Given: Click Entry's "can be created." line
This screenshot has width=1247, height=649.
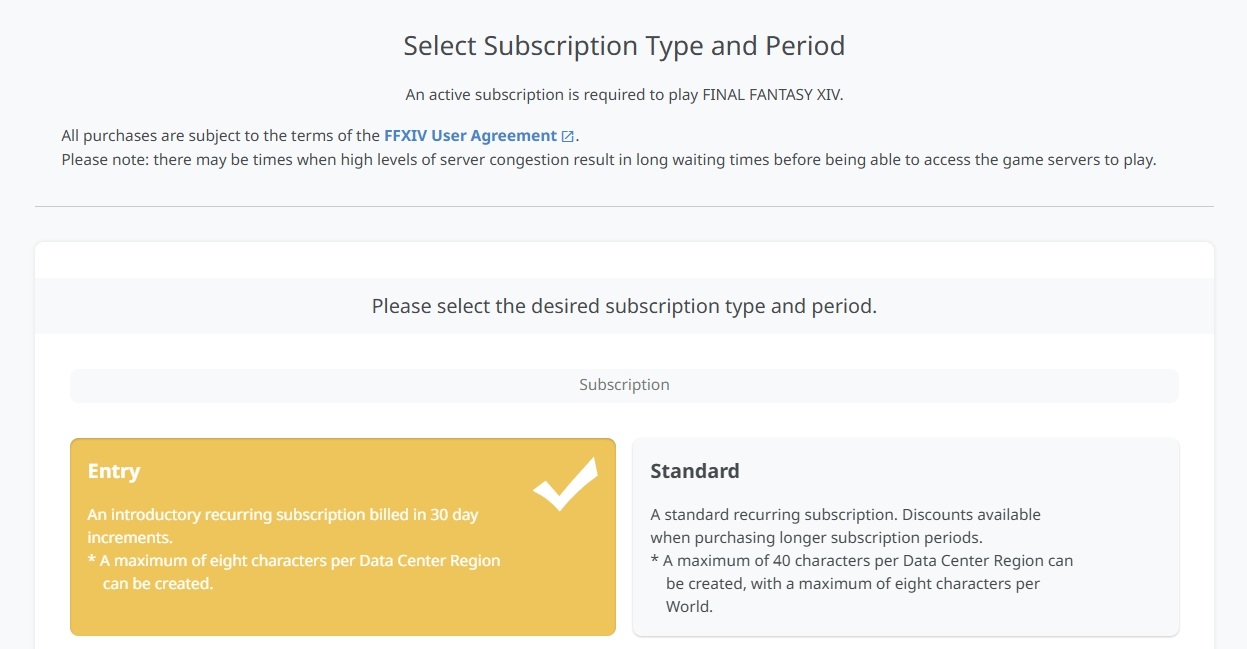Looking at the screenshot, I should tap(158, 584).
